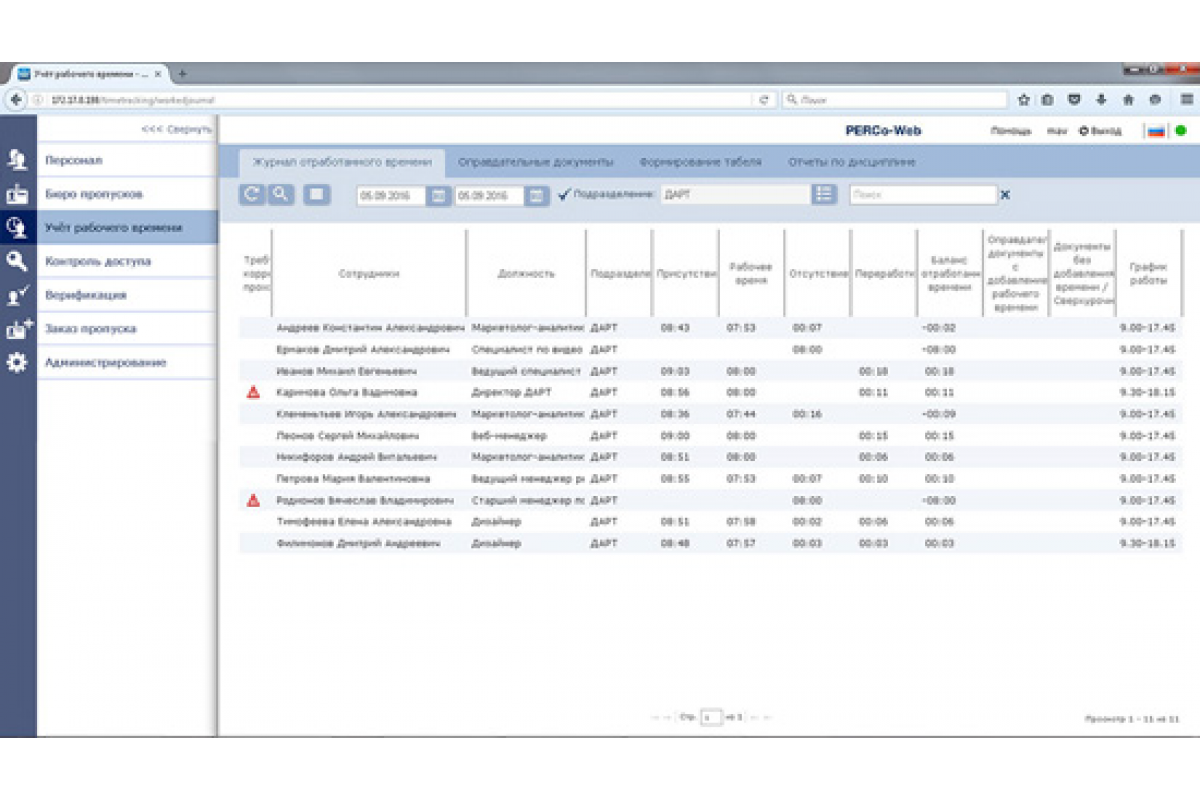Switch to Оправдательные документы tab
Viewport: 1200px width, 800px height.
[x=536, y=162]
